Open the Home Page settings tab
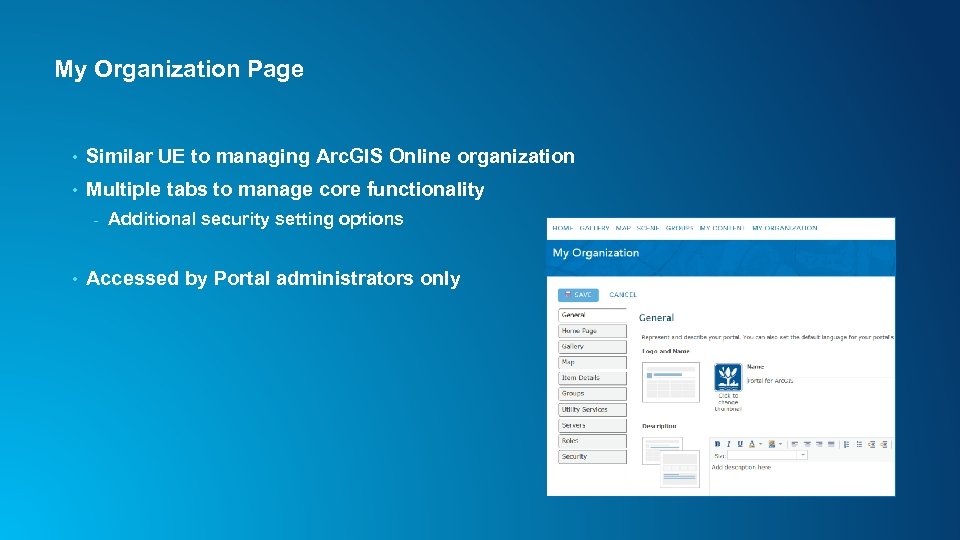Screen dimensions: 960x540 click(x=592, y=331)
